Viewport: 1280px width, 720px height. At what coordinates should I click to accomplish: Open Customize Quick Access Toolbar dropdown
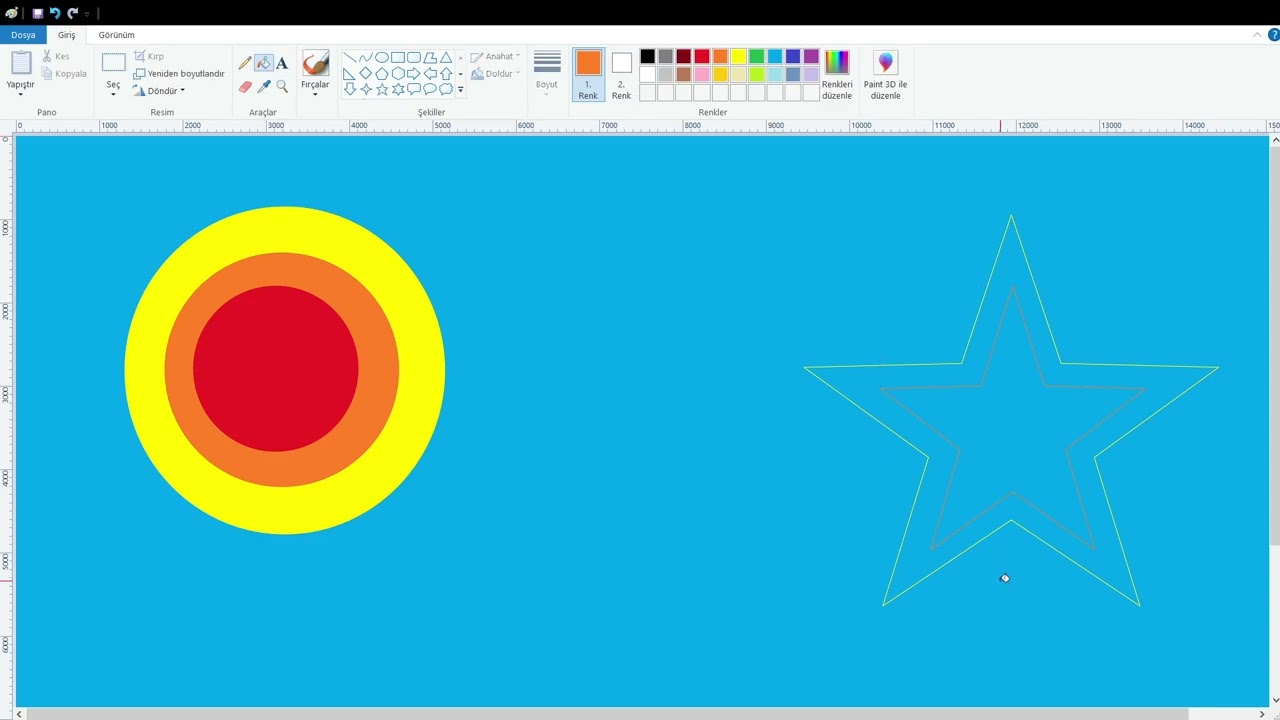tap(87, 14)
